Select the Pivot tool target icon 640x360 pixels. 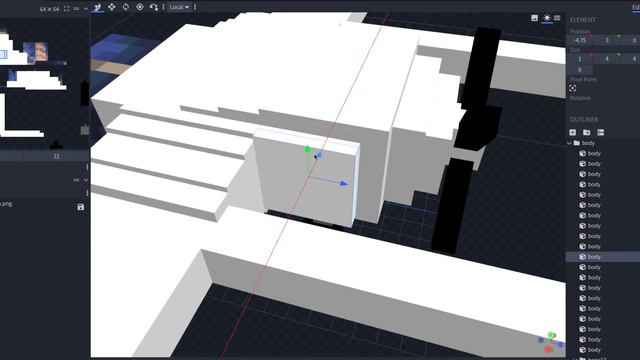tap(140, 7)
